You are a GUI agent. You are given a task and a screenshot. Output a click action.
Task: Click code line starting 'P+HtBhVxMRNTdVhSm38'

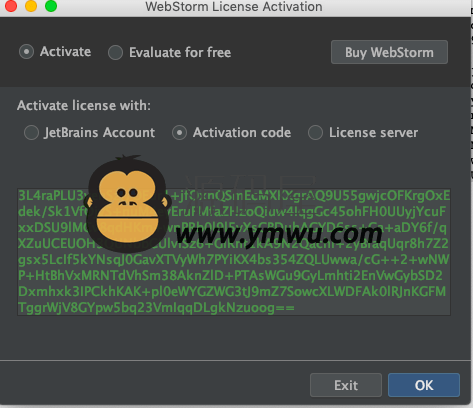230,276
